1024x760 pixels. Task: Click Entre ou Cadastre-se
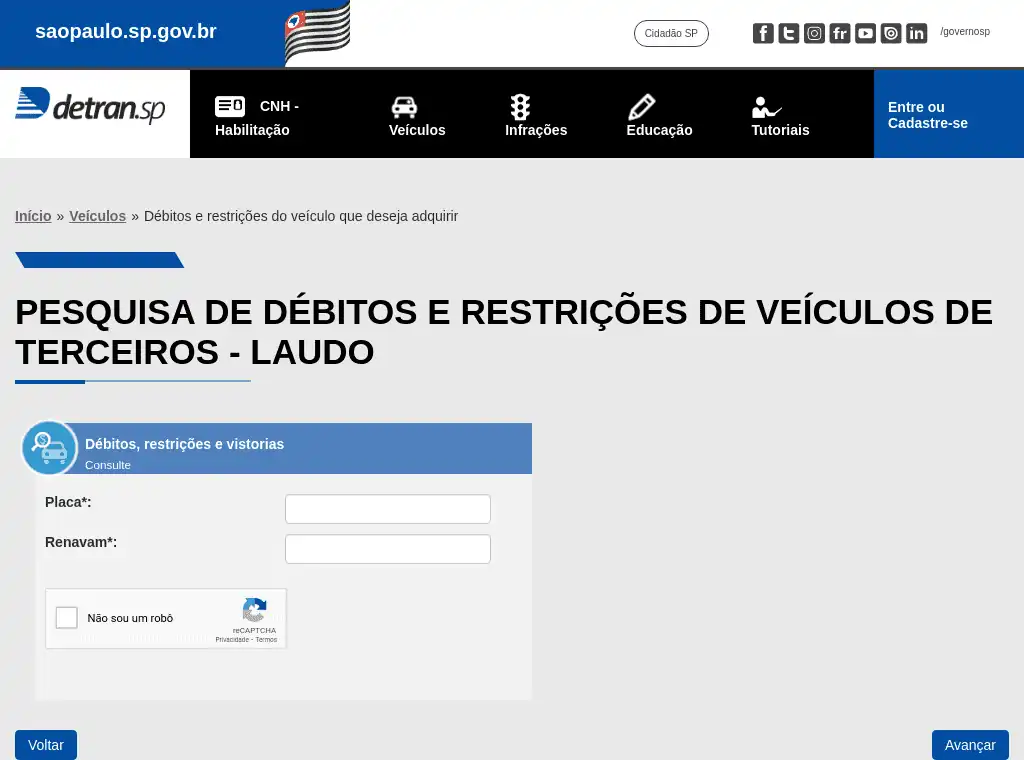[928, 115]
